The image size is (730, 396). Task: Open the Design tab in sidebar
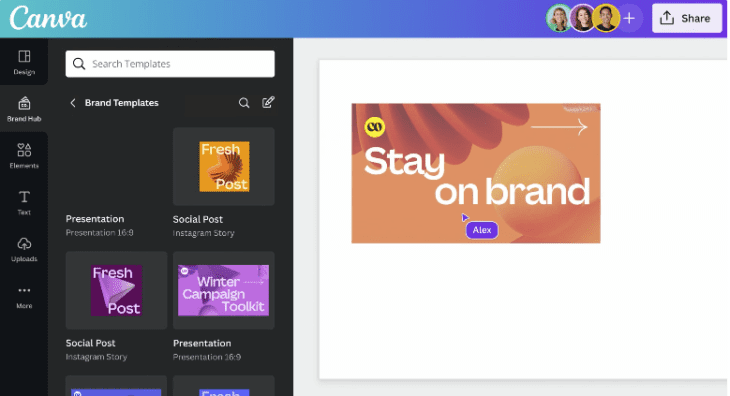[x=24, y=62]
